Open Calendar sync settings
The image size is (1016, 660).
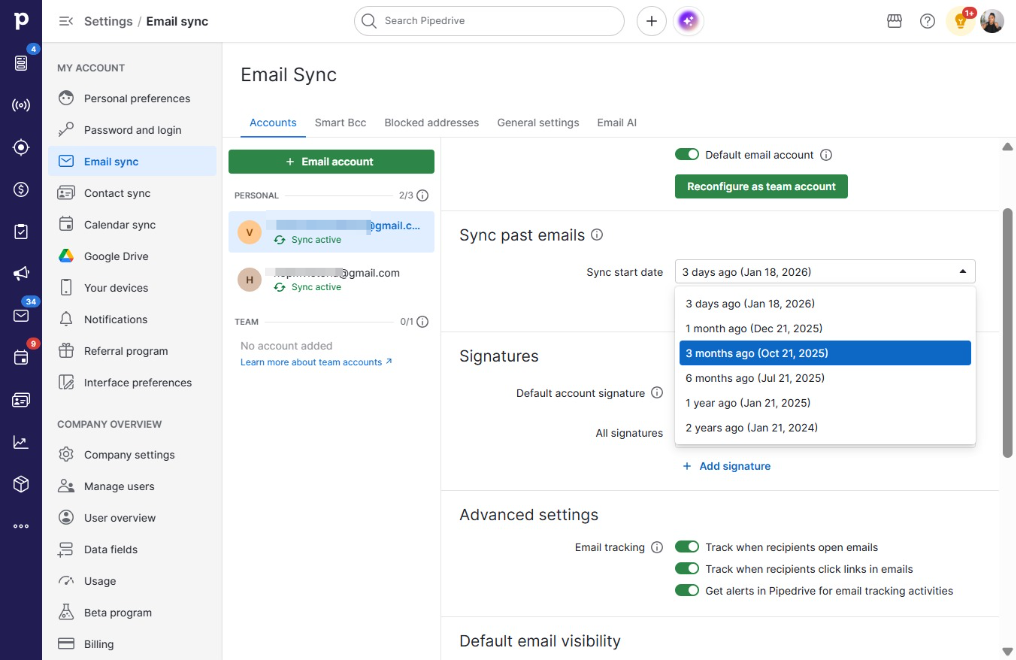pos(132,225)
